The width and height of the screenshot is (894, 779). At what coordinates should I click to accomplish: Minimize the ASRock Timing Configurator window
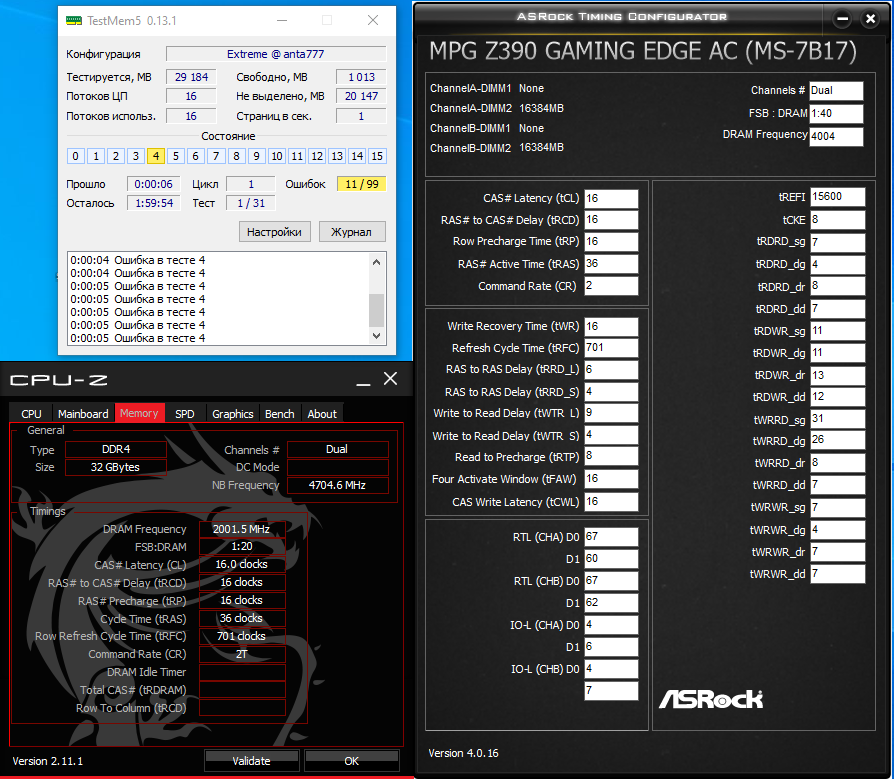pos(842,19)
